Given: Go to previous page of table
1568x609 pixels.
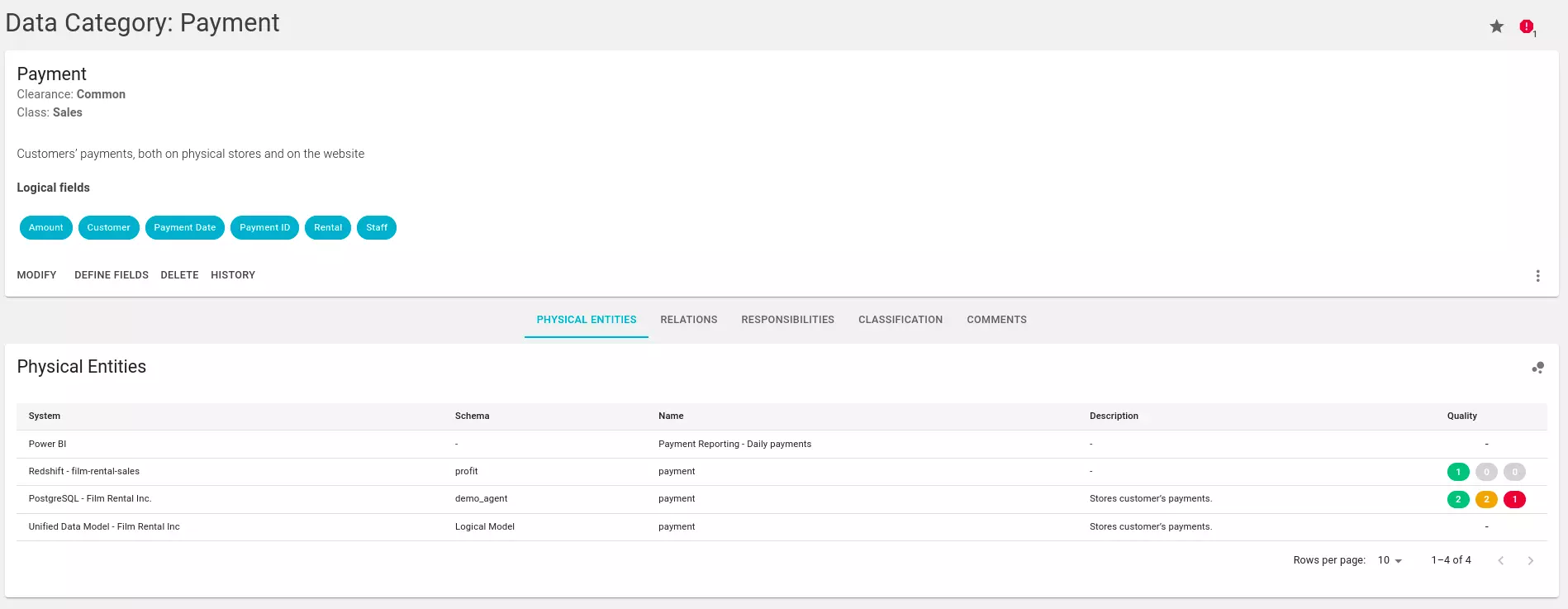Looking at the screenshot, I should pyautogui.click(x=1501, y=560).
